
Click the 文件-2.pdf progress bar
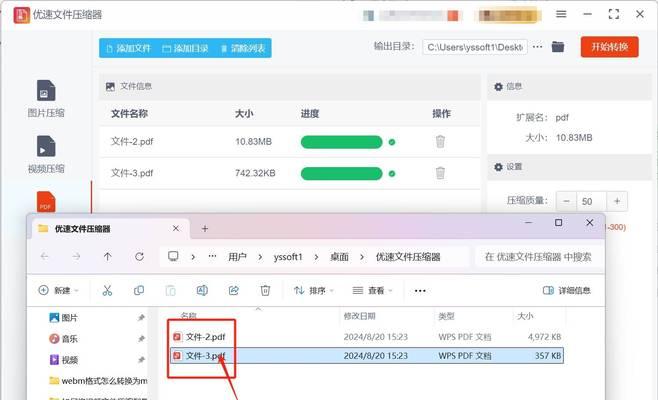[342, 142]
